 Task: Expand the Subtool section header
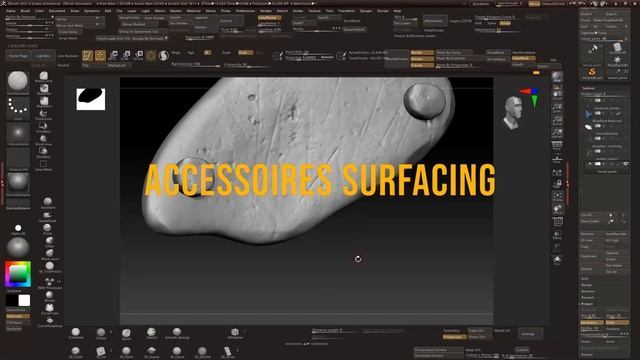pyautogui.click(x=588, y=88)
